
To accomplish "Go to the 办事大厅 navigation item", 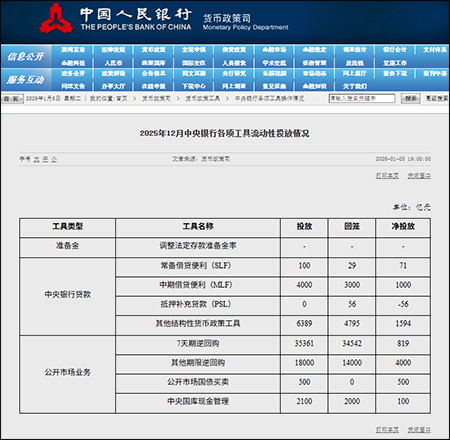I will coord(113,86).
